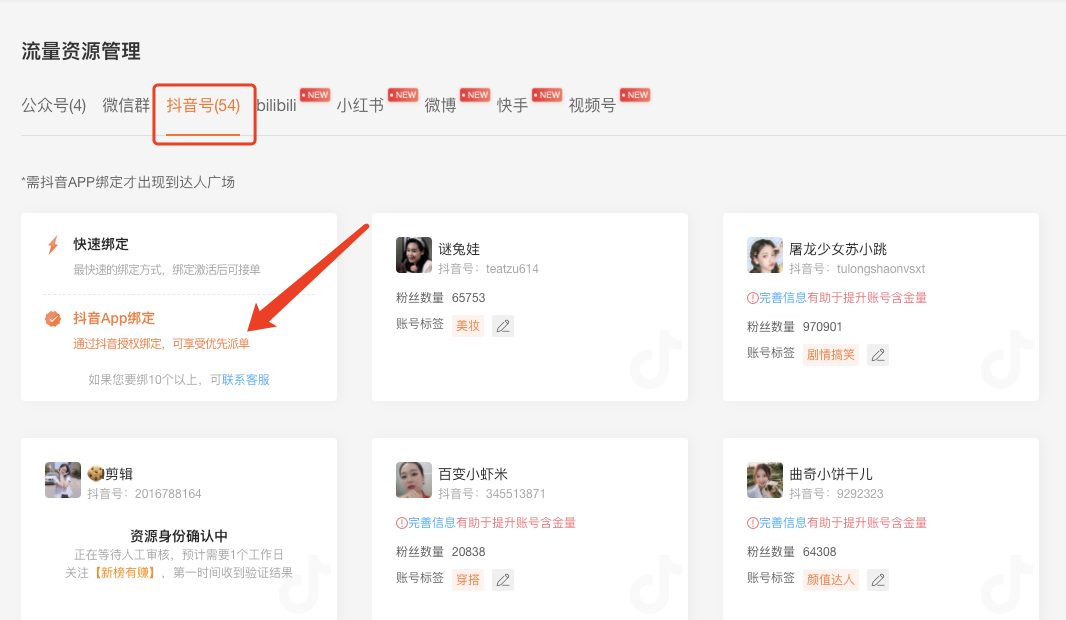
Task: Click the follower count 970901
Action: [x=823, y=327]
